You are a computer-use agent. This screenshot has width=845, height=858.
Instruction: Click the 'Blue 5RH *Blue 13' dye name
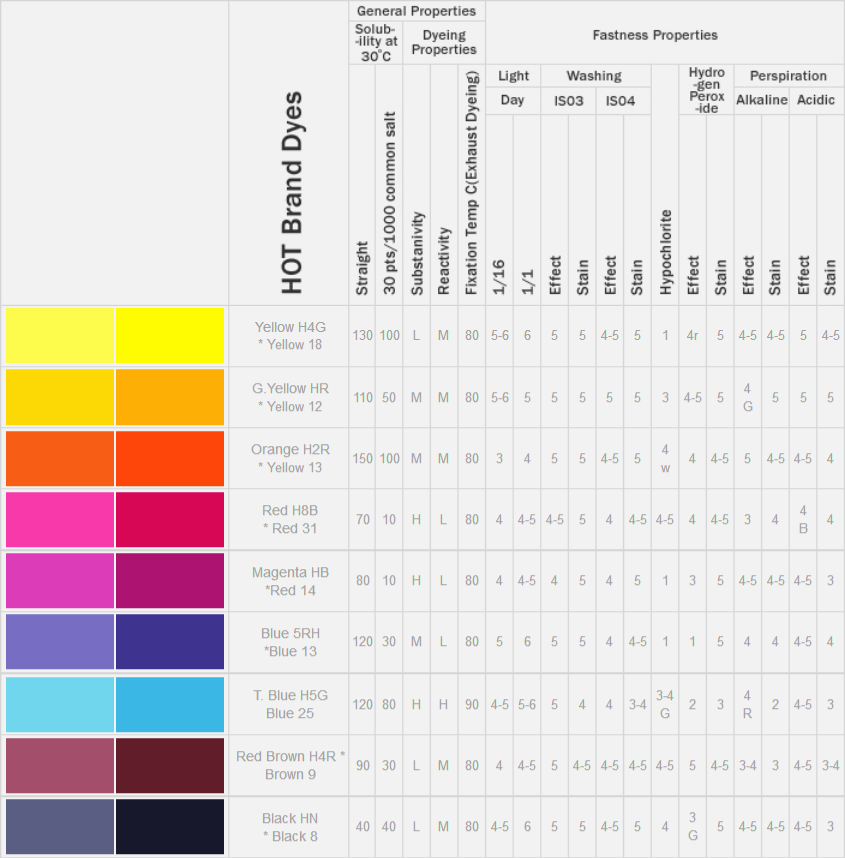290,642
